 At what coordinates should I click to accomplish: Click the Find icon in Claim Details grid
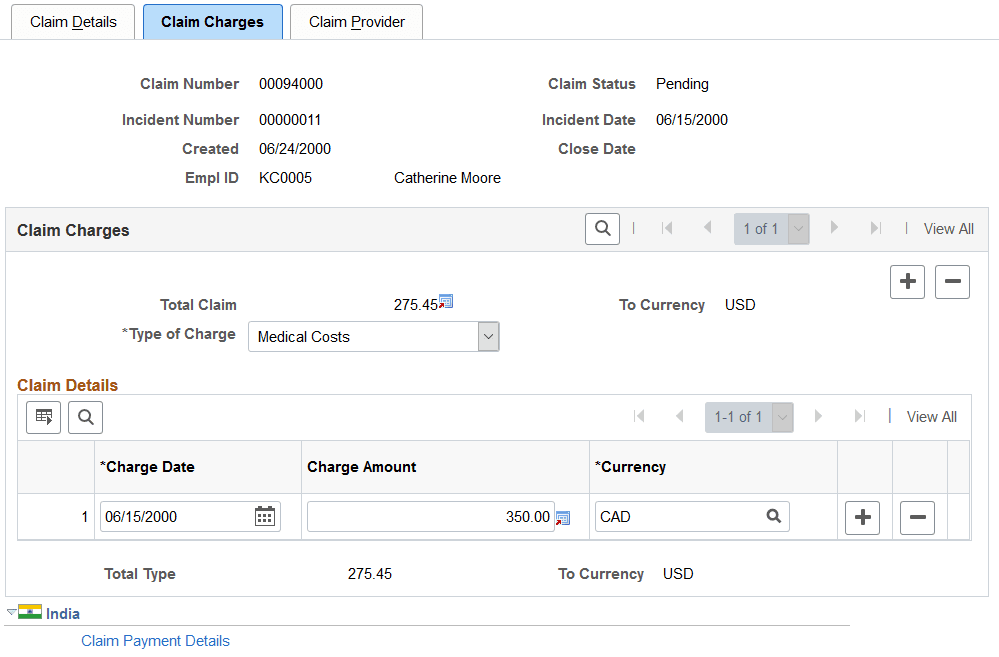point(85,417)
